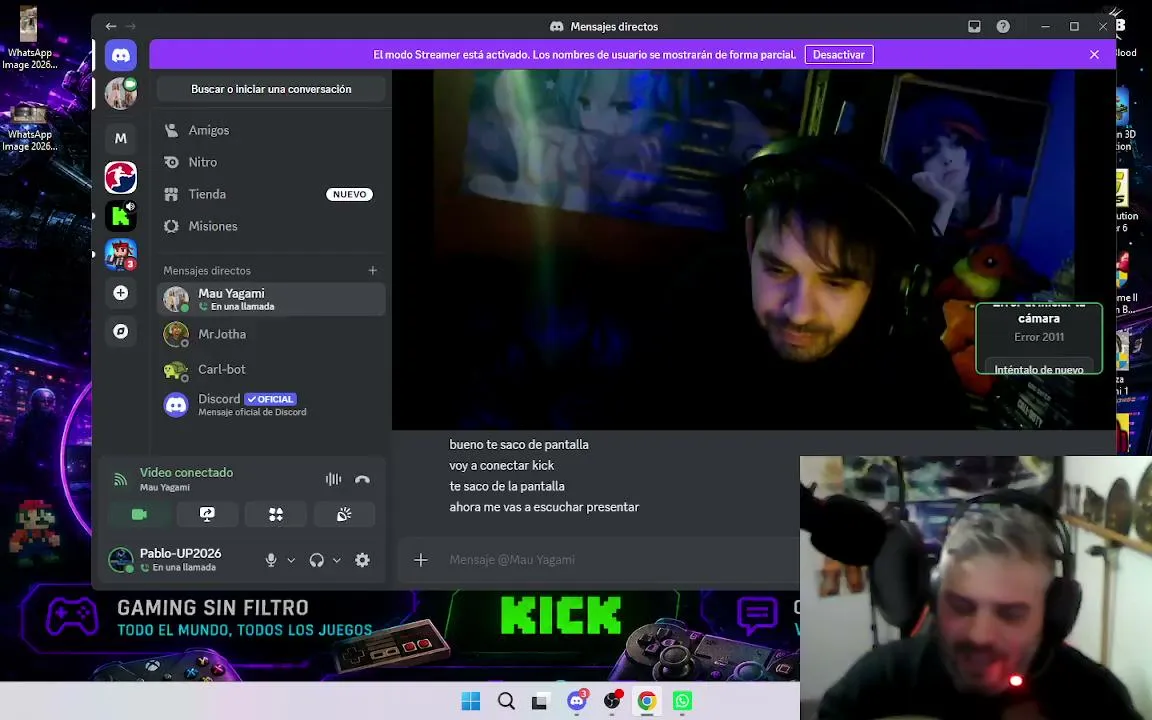Image resolution: width=1152 pixels, height=720 pixels.
Task: Toggle noise suppression waveform icon
Action: [x=334, y=479]
